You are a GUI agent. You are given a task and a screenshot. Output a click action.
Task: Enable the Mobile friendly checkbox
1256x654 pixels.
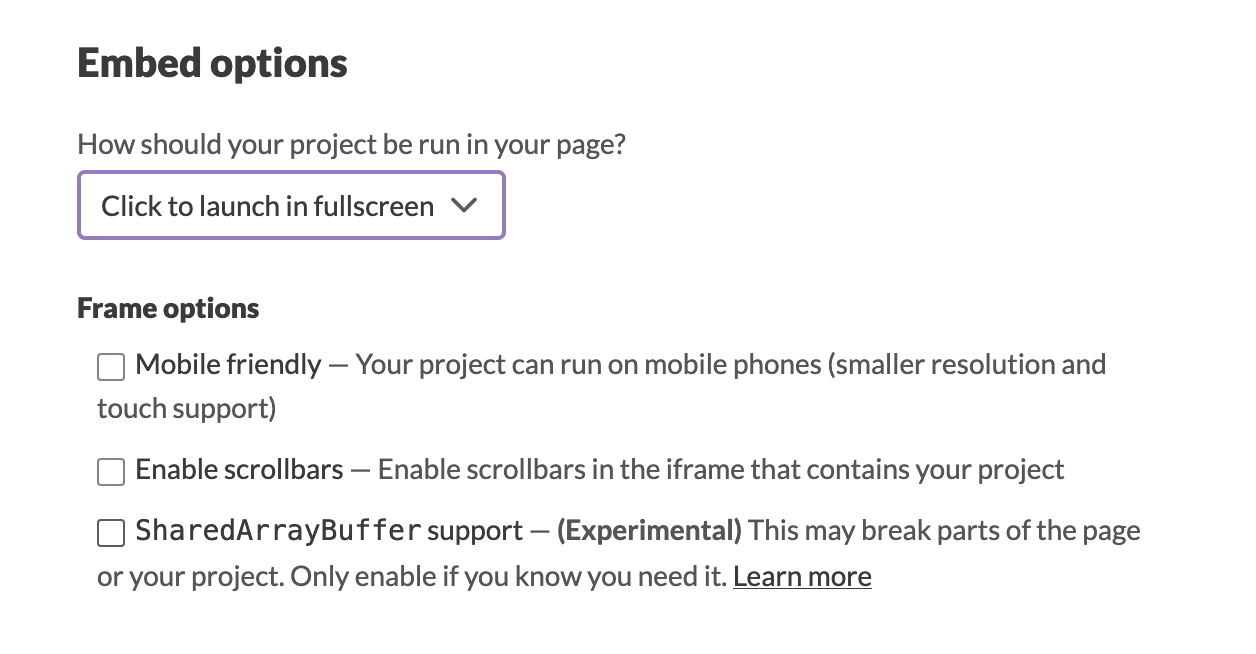coord(111,366)
